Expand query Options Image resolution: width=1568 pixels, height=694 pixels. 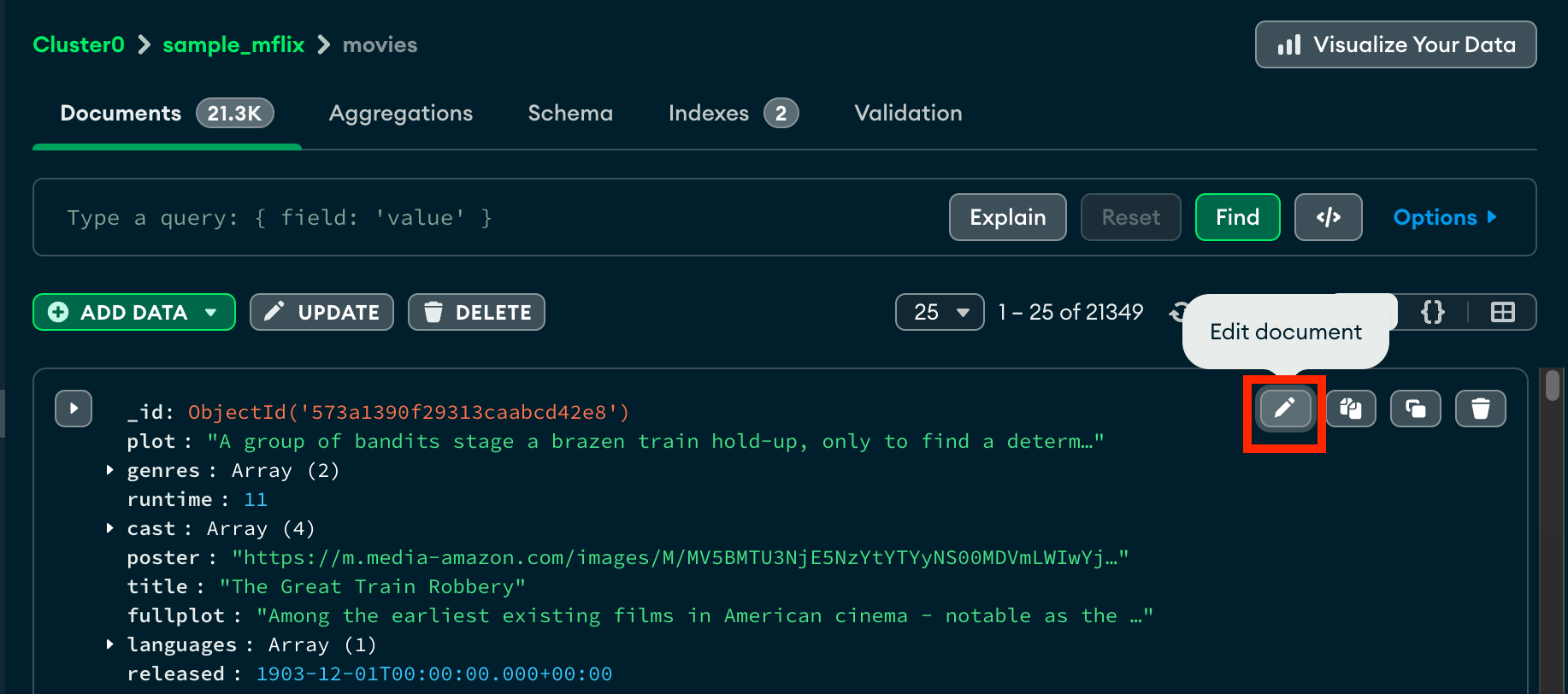pyautogui.click(x=1444, y=217)
